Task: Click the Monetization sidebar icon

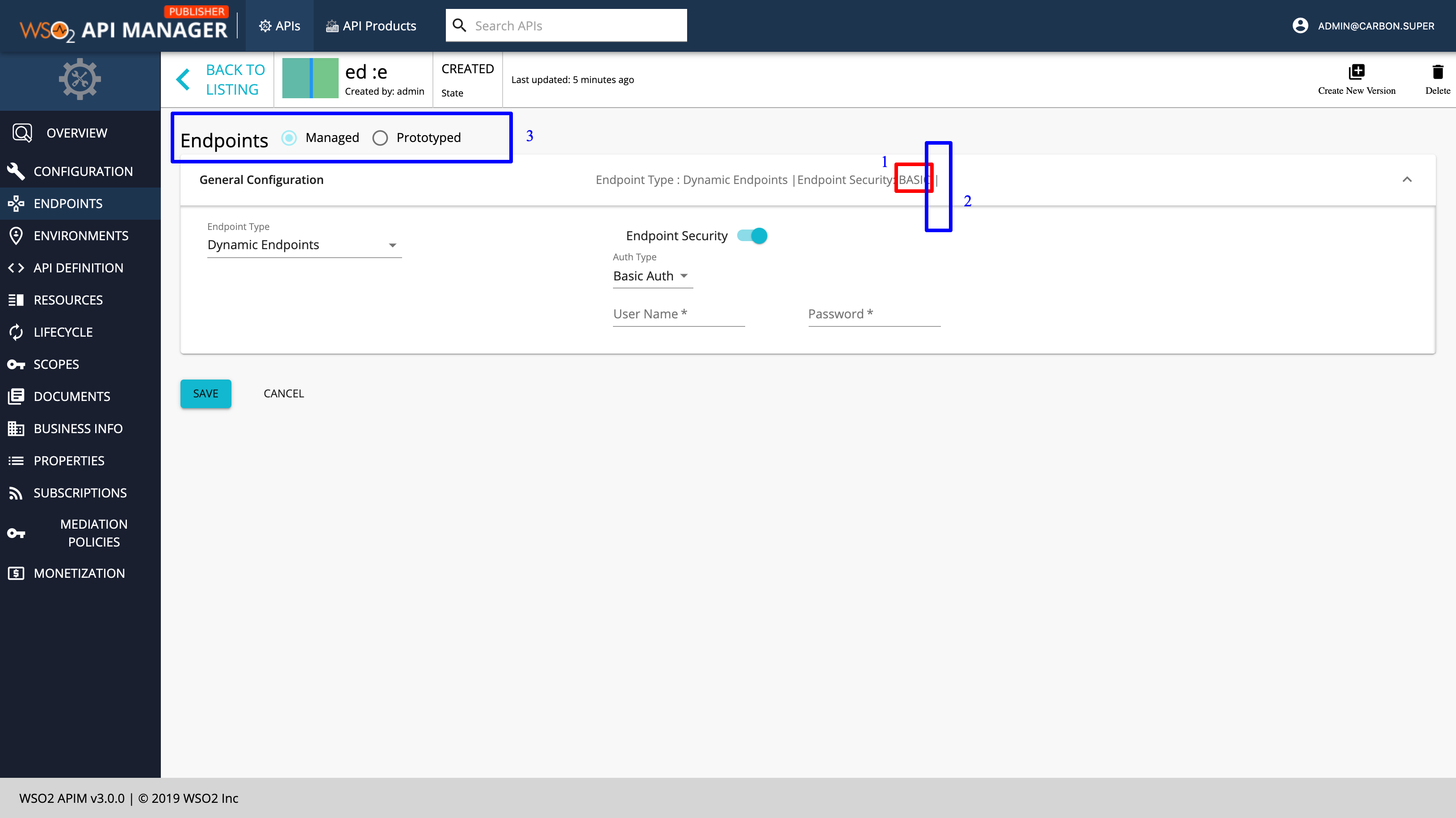Action: click(16, 573)
